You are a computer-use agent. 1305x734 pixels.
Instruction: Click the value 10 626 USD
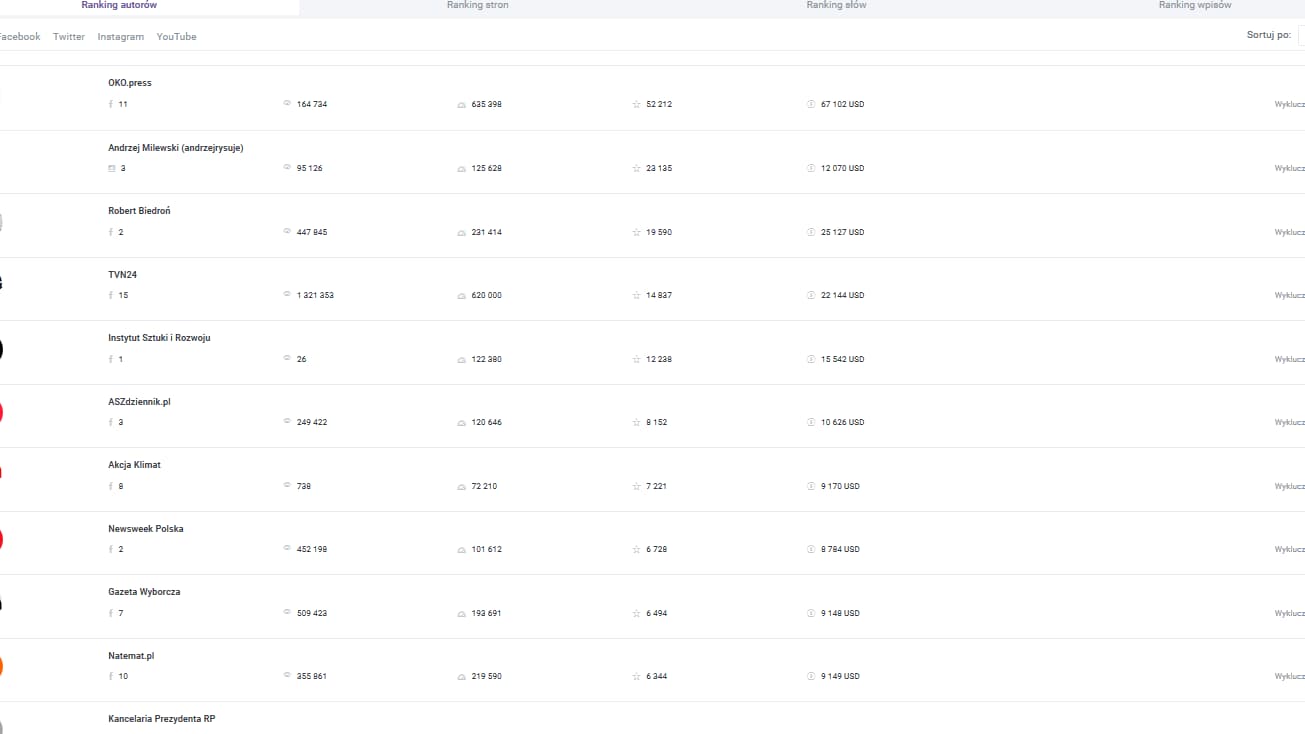tap(842, 422)
